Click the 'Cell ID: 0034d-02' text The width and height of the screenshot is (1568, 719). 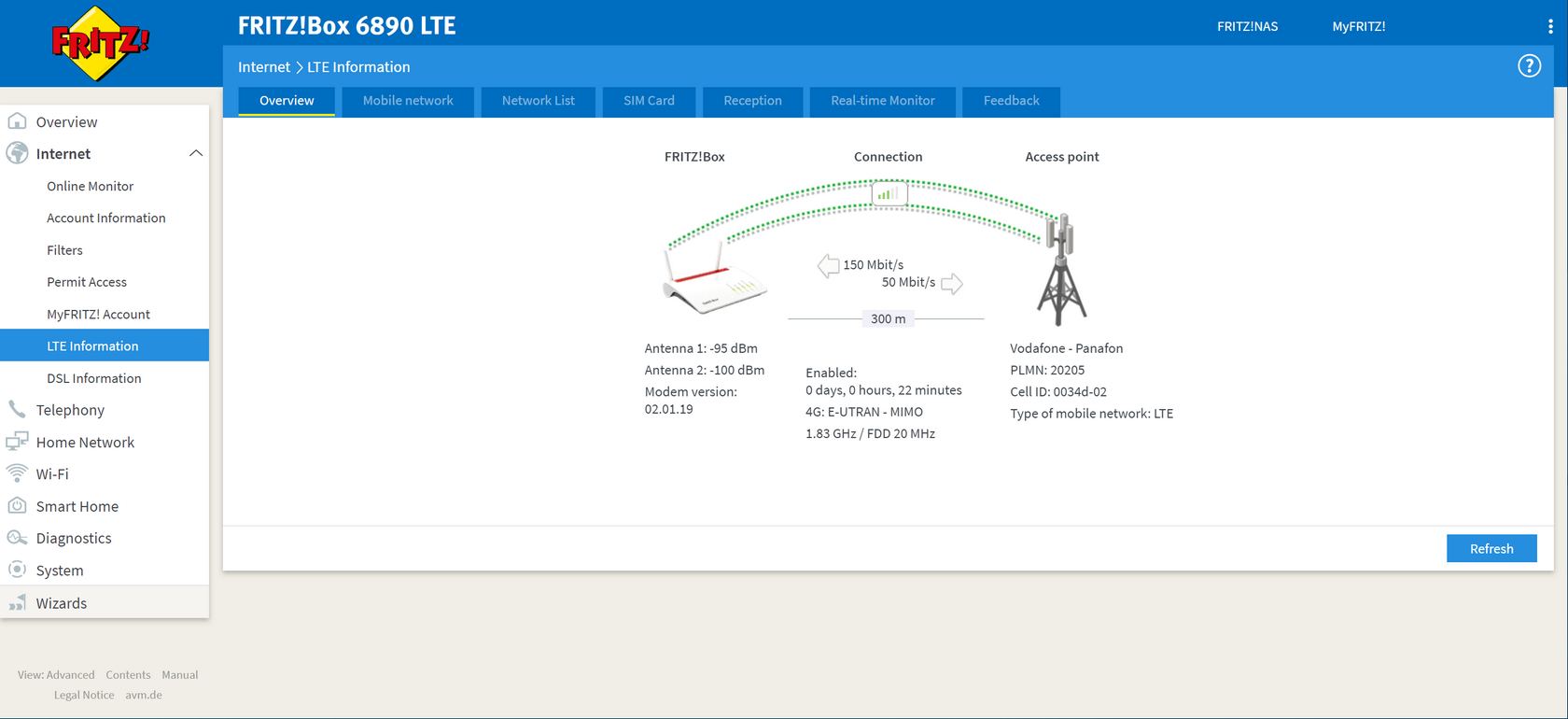click(1058, 392)
